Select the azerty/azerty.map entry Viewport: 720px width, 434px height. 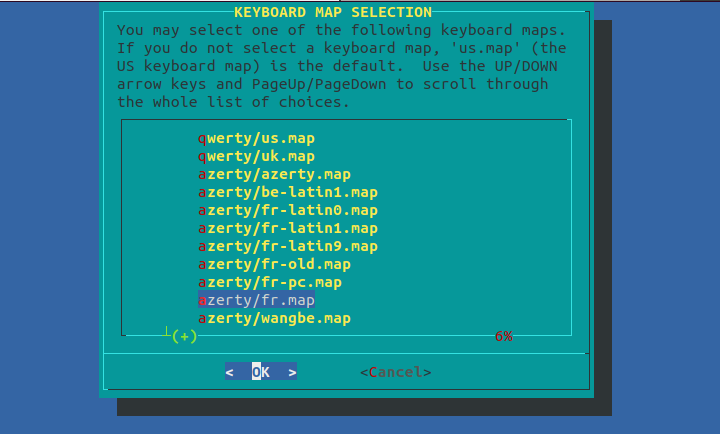point(274,174)
